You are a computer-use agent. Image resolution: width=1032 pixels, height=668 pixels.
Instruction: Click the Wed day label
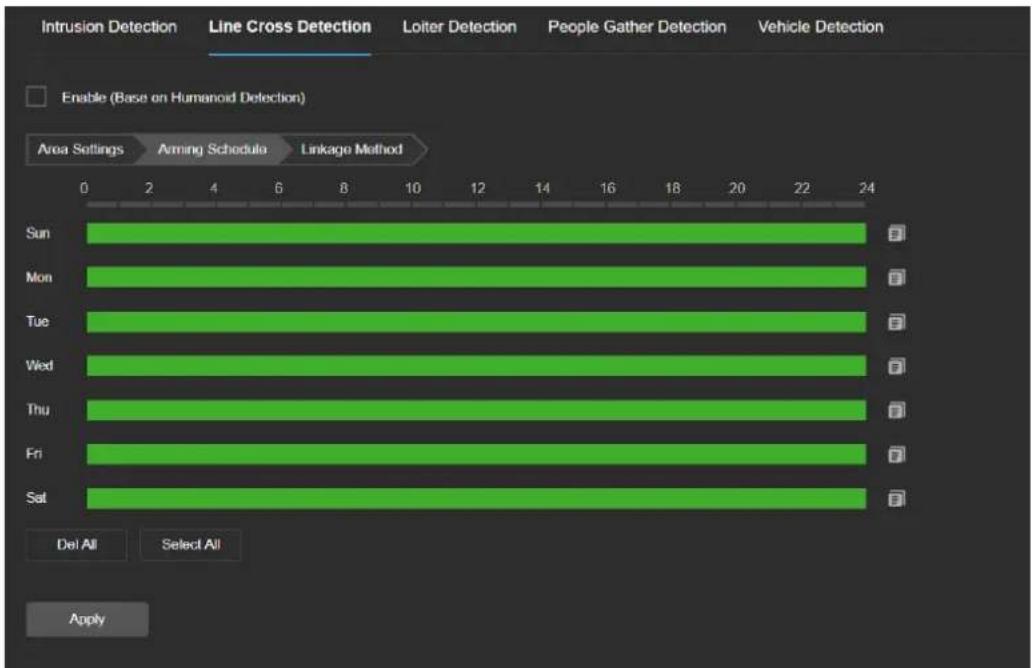click(x=39, y=365)
